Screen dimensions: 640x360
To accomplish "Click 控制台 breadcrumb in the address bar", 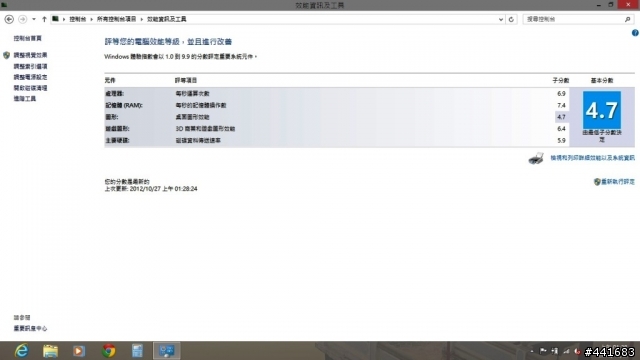I will pos(78,19).
